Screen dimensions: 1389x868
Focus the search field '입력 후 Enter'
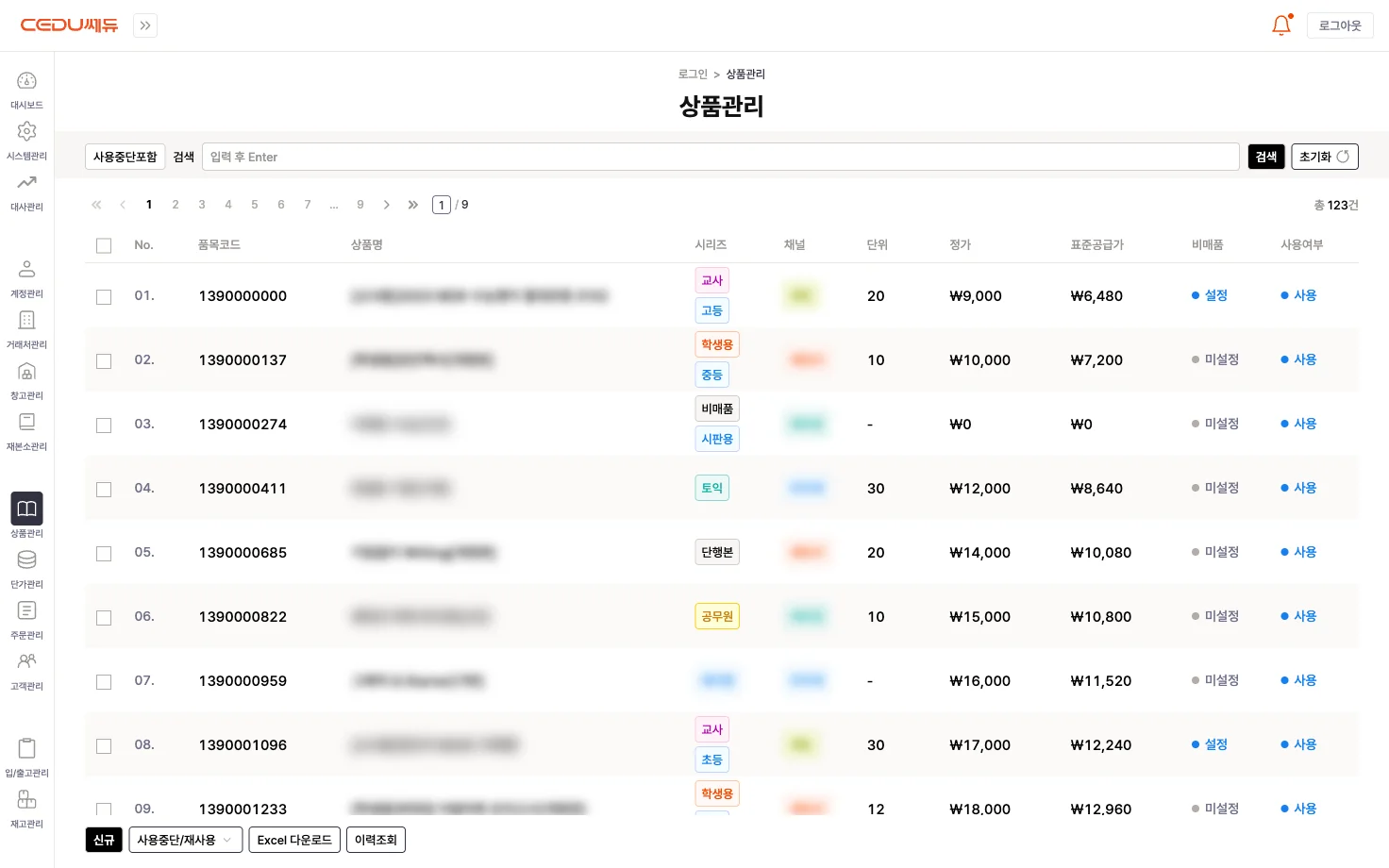(721, 157)
